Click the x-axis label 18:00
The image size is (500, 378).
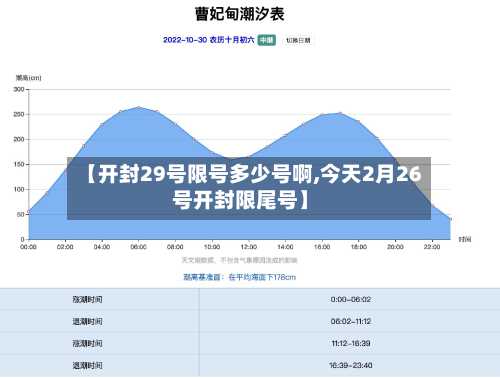pos(359,247)
